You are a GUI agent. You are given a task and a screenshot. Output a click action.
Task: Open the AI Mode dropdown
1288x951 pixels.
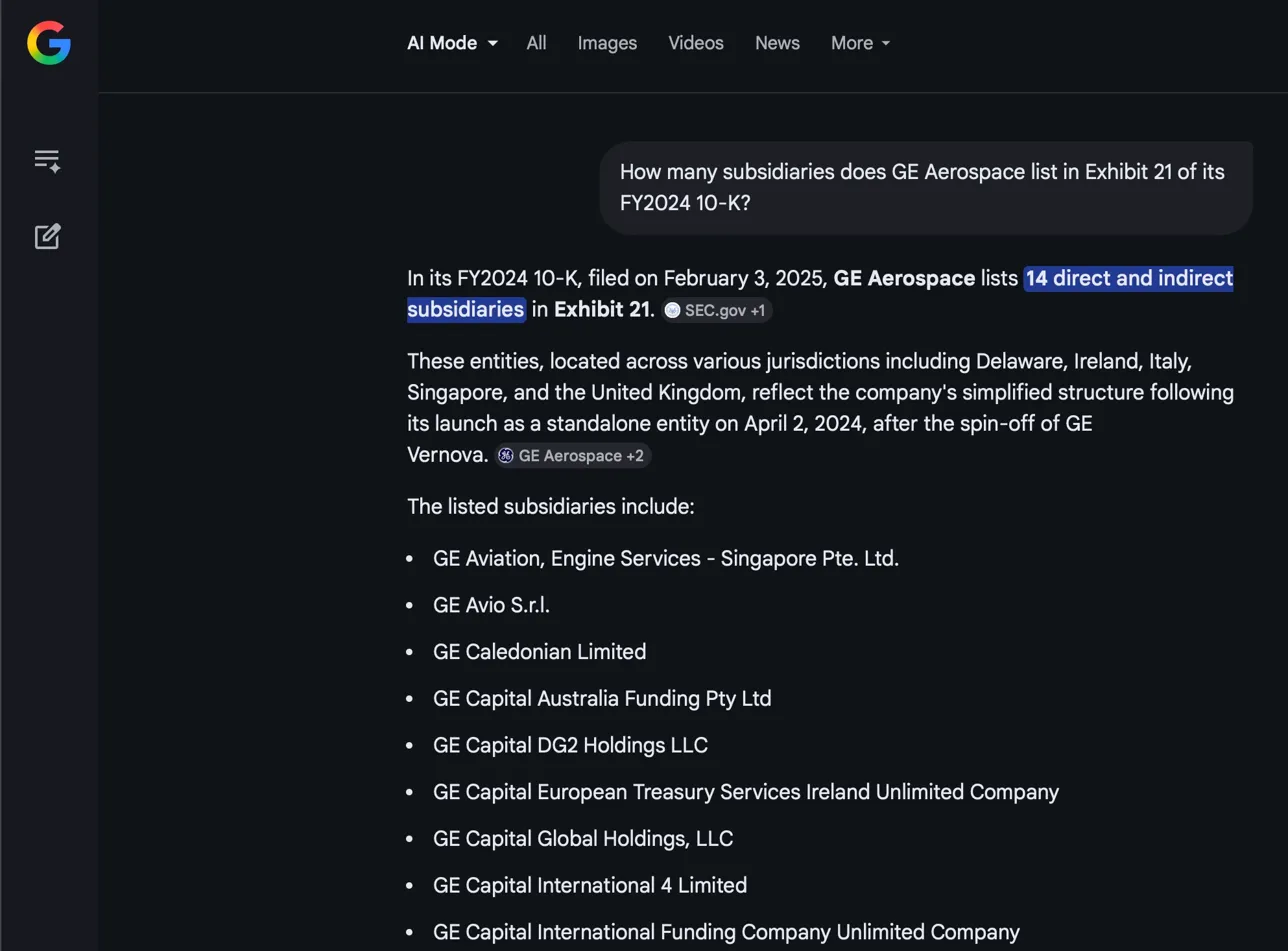point(452,43)
